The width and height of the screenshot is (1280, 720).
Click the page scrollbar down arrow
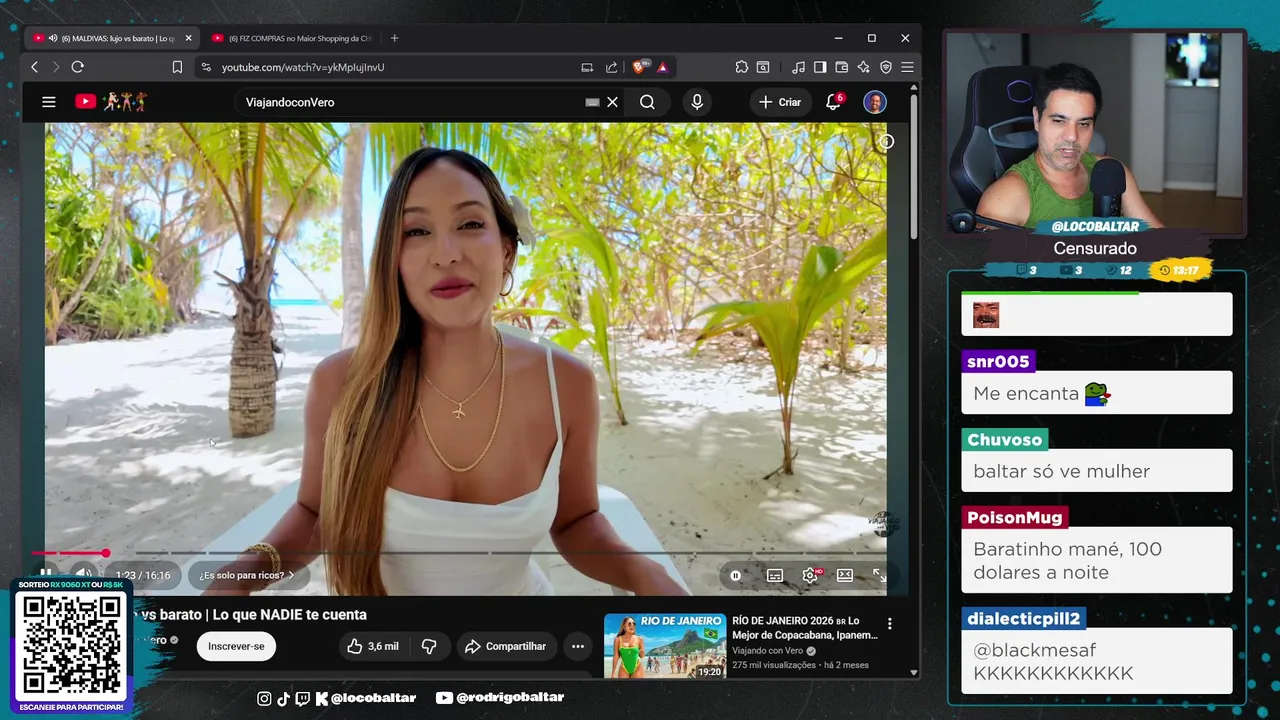click(x=914, y=673)
